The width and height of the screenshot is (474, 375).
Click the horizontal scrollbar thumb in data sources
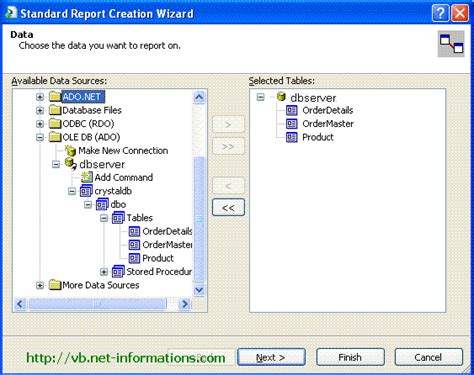click(97, 304)
